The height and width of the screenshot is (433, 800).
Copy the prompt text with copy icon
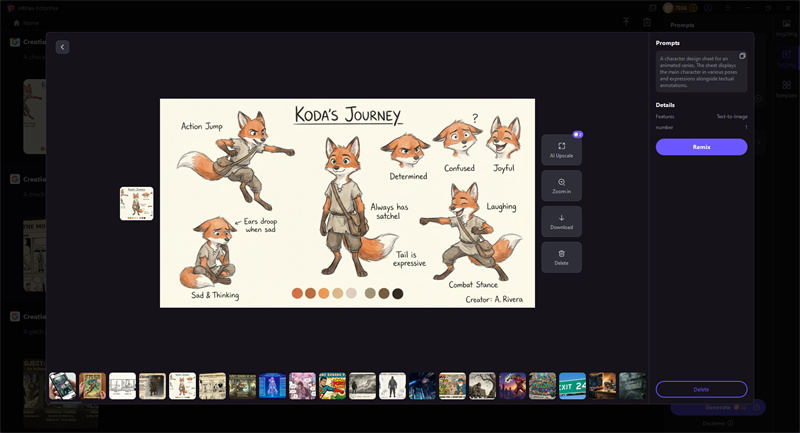742,56
